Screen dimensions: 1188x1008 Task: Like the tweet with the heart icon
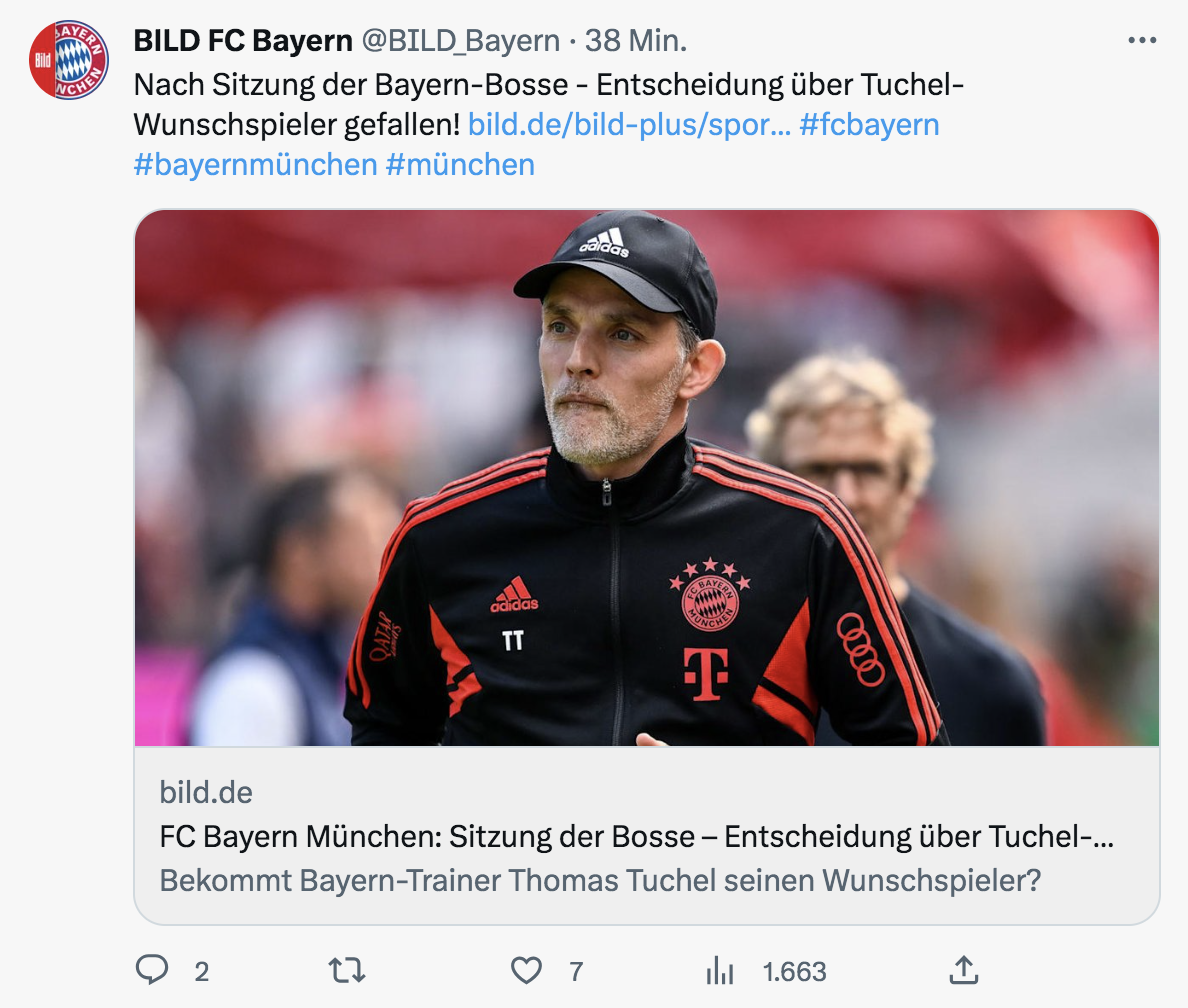coord(526,970)
